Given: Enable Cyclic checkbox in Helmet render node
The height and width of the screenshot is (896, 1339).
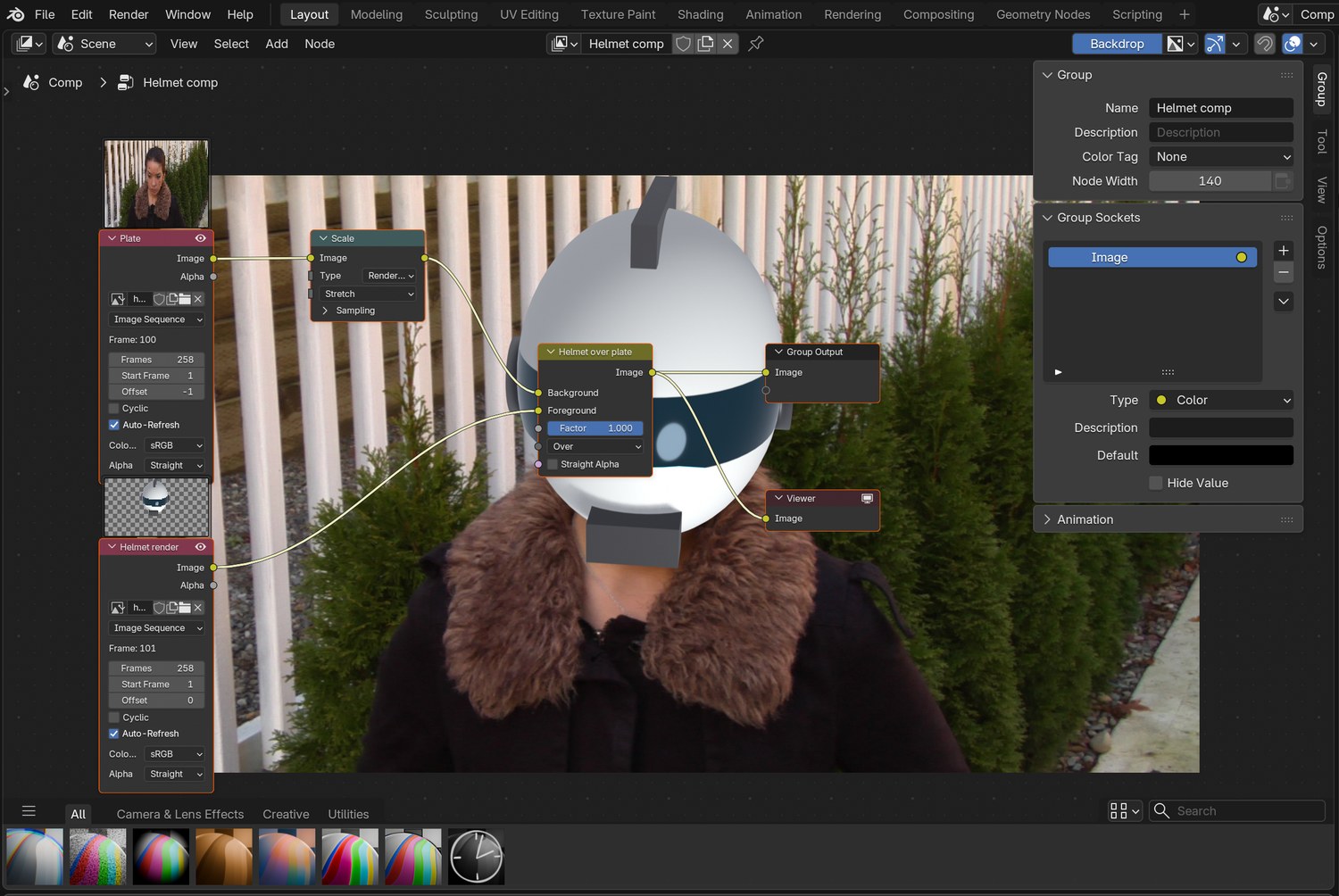Looking at the screenshot, I should coord(114,718).
